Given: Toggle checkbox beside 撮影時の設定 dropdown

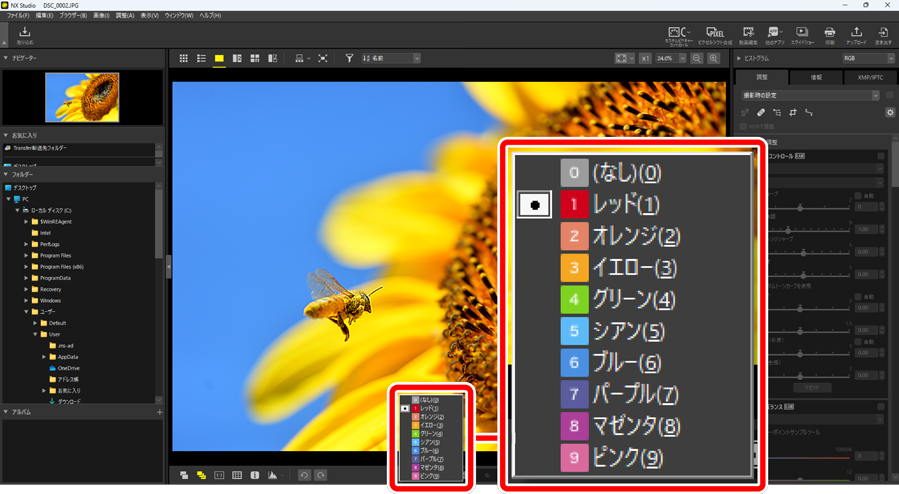Looking at the screenshot, I should click(x=889, y=96).
